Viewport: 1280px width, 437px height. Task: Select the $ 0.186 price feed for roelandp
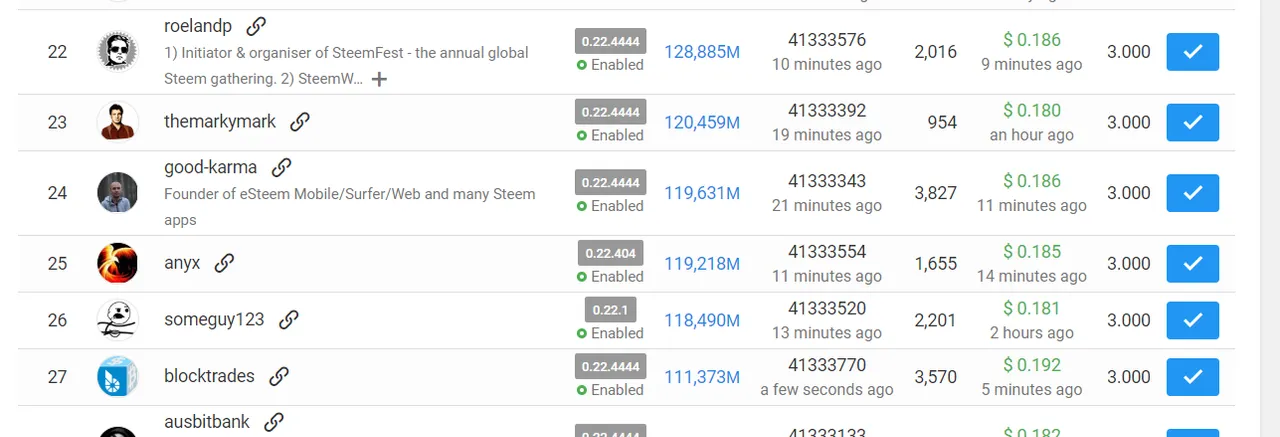coord(1032,40)
